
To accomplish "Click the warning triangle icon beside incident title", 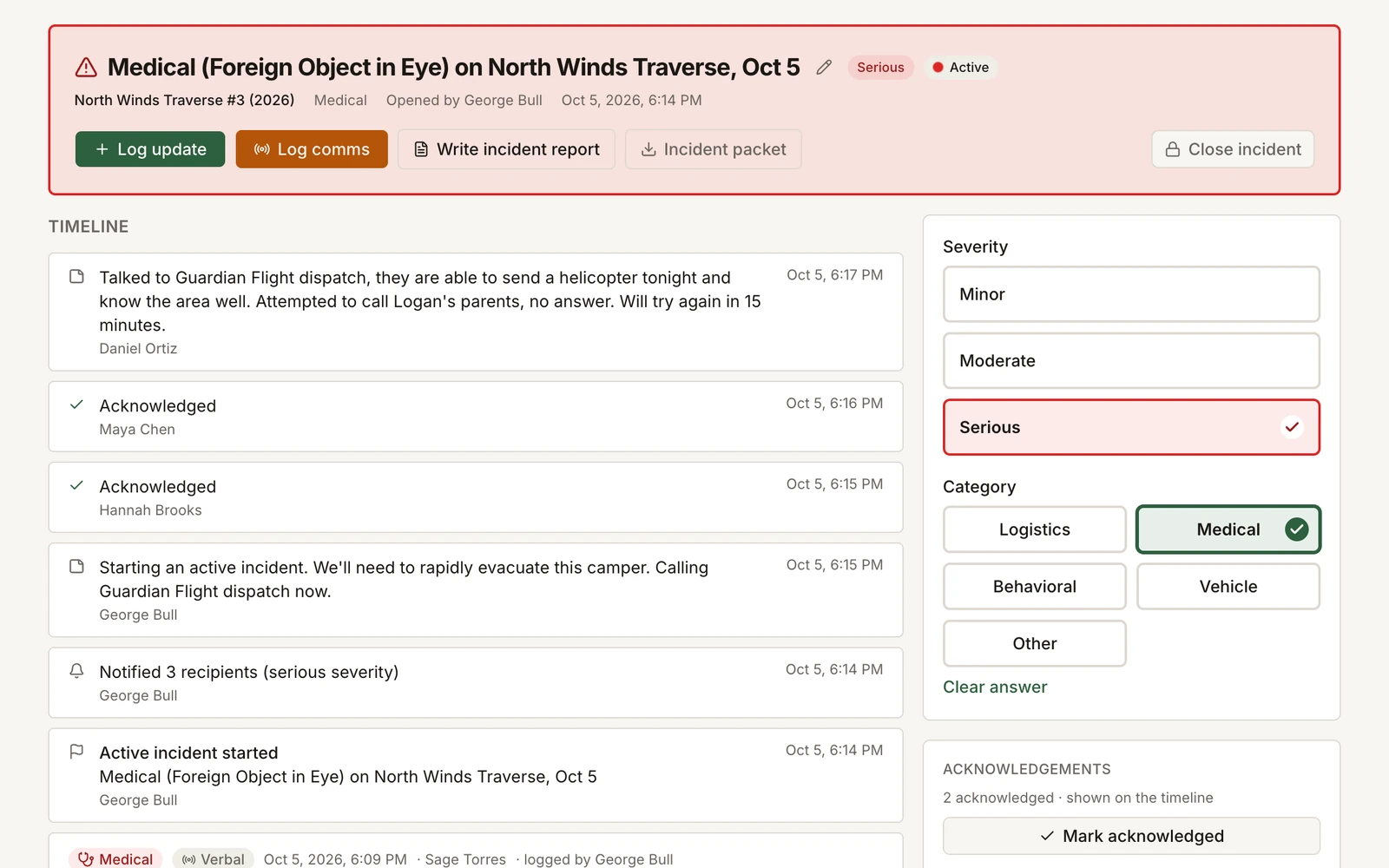I will (86, 67).
